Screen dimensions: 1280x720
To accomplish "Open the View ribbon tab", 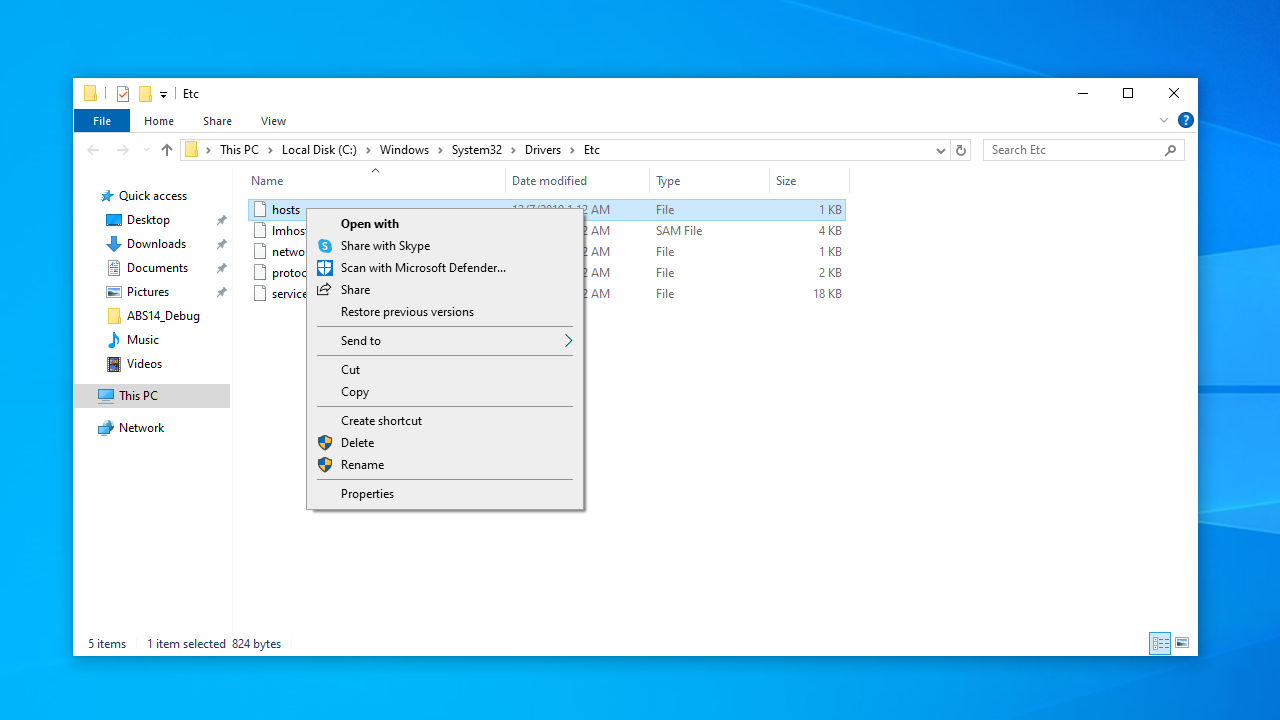I will [273, 121].
